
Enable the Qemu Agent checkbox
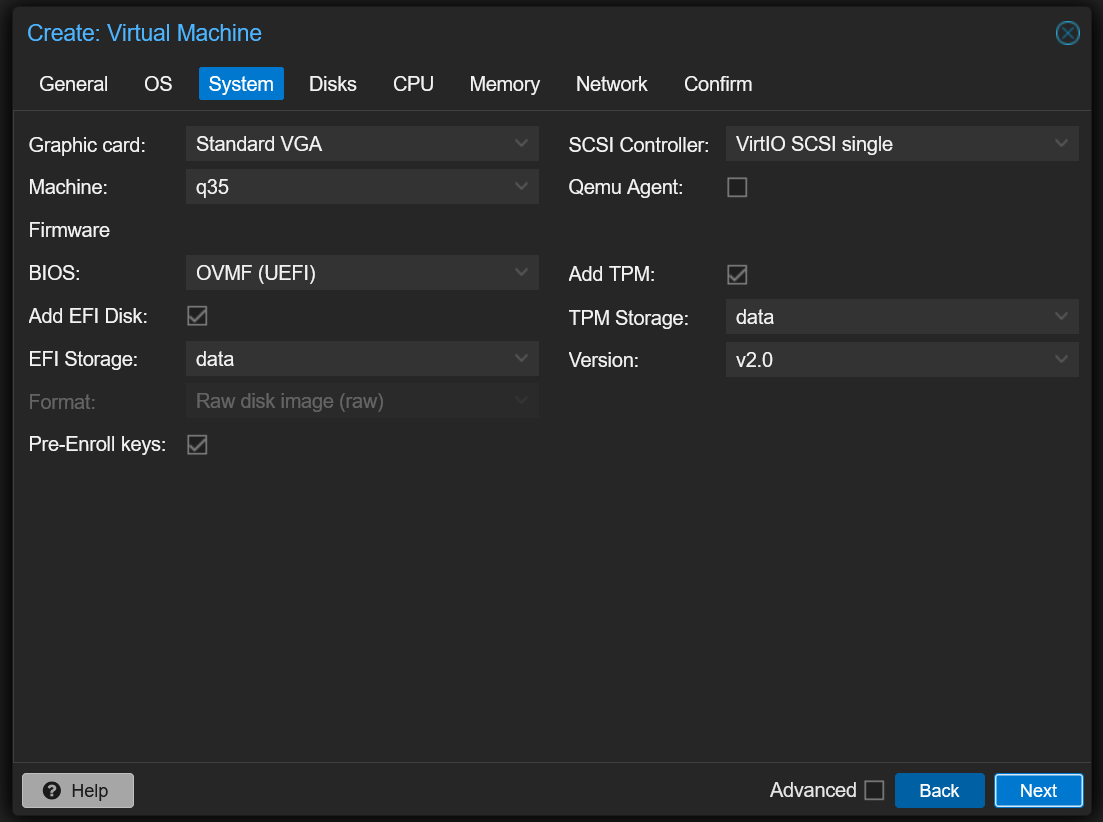point(737,187)
